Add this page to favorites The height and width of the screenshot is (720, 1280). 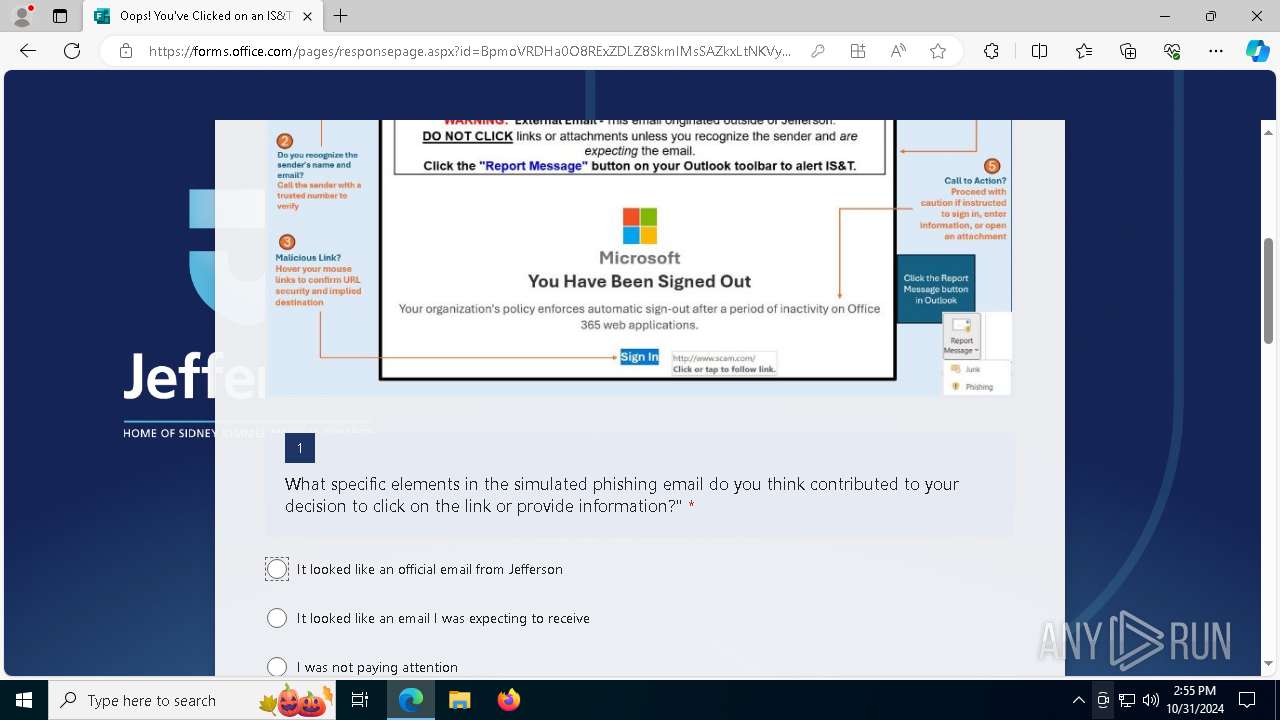[938, 51]
